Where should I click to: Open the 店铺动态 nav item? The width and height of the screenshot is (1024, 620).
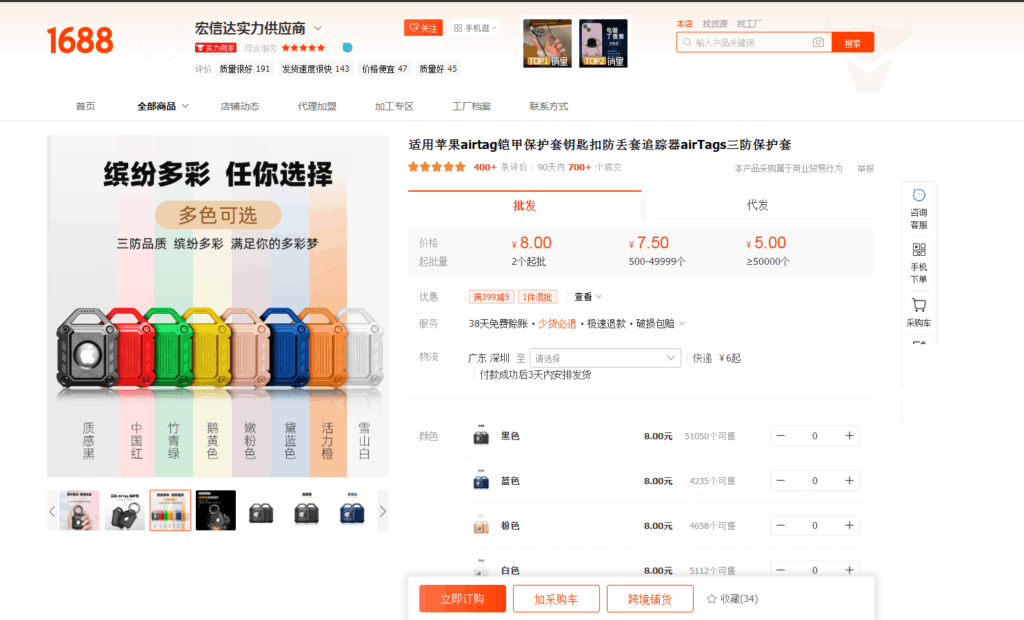(240, 106)
